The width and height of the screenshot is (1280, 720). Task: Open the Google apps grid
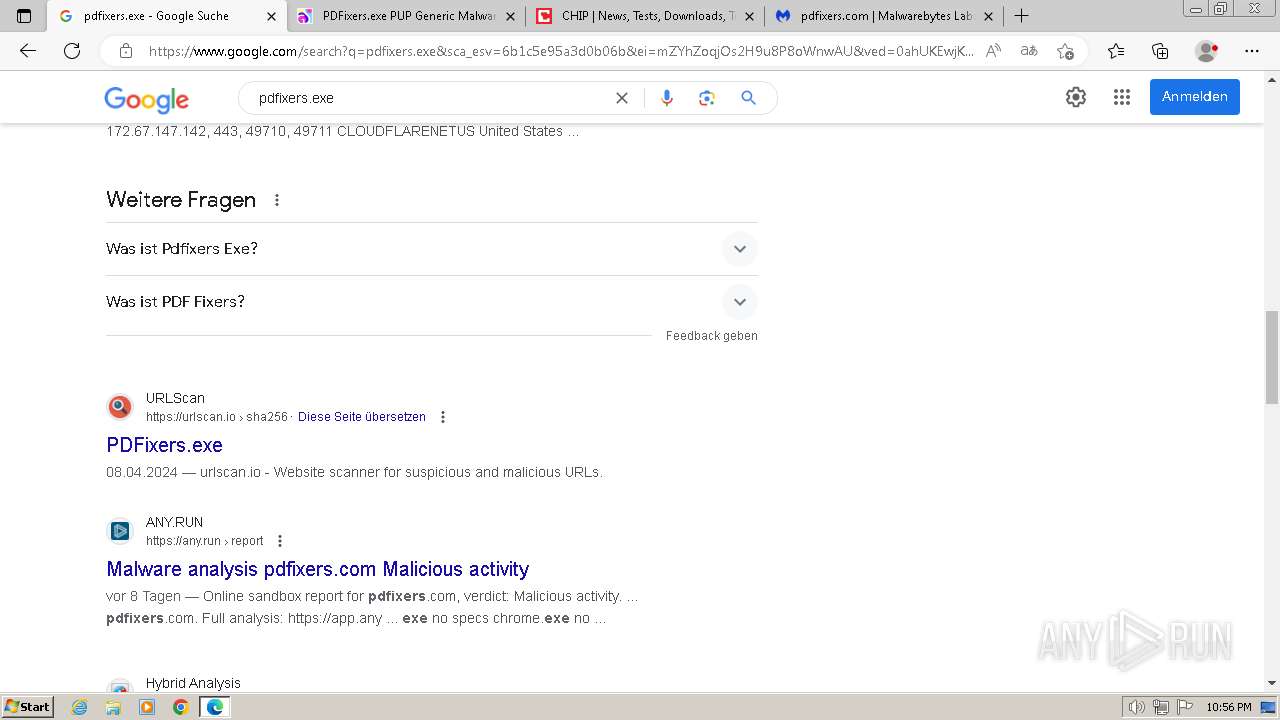pos(1122,97)
